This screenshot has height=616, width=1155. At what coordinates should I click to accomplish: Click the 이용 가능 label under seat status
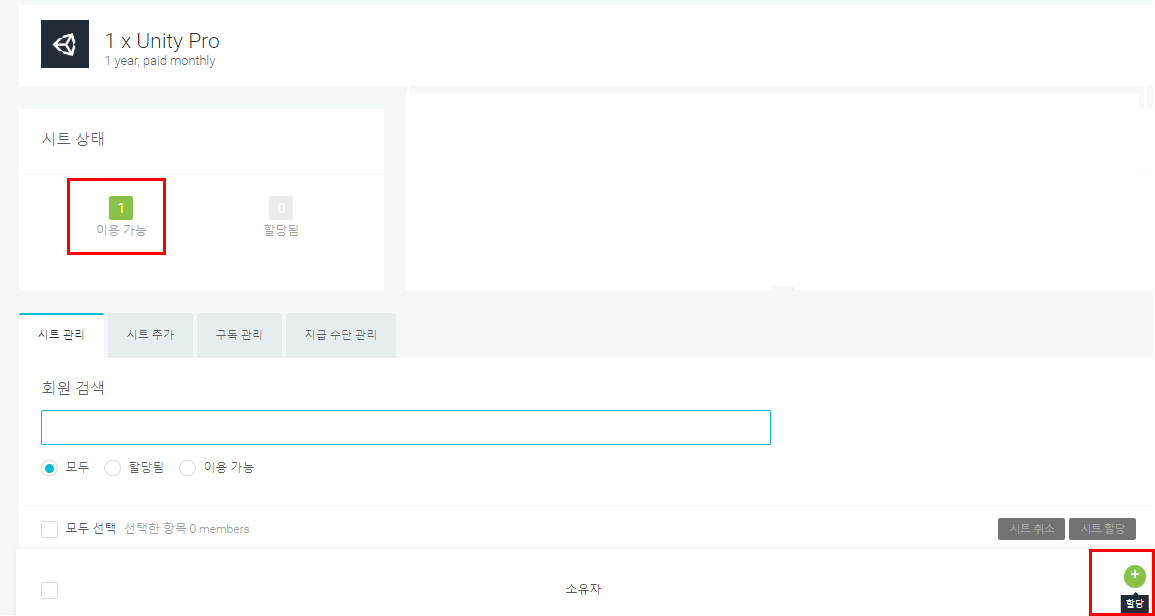click(x=122, y=230)
